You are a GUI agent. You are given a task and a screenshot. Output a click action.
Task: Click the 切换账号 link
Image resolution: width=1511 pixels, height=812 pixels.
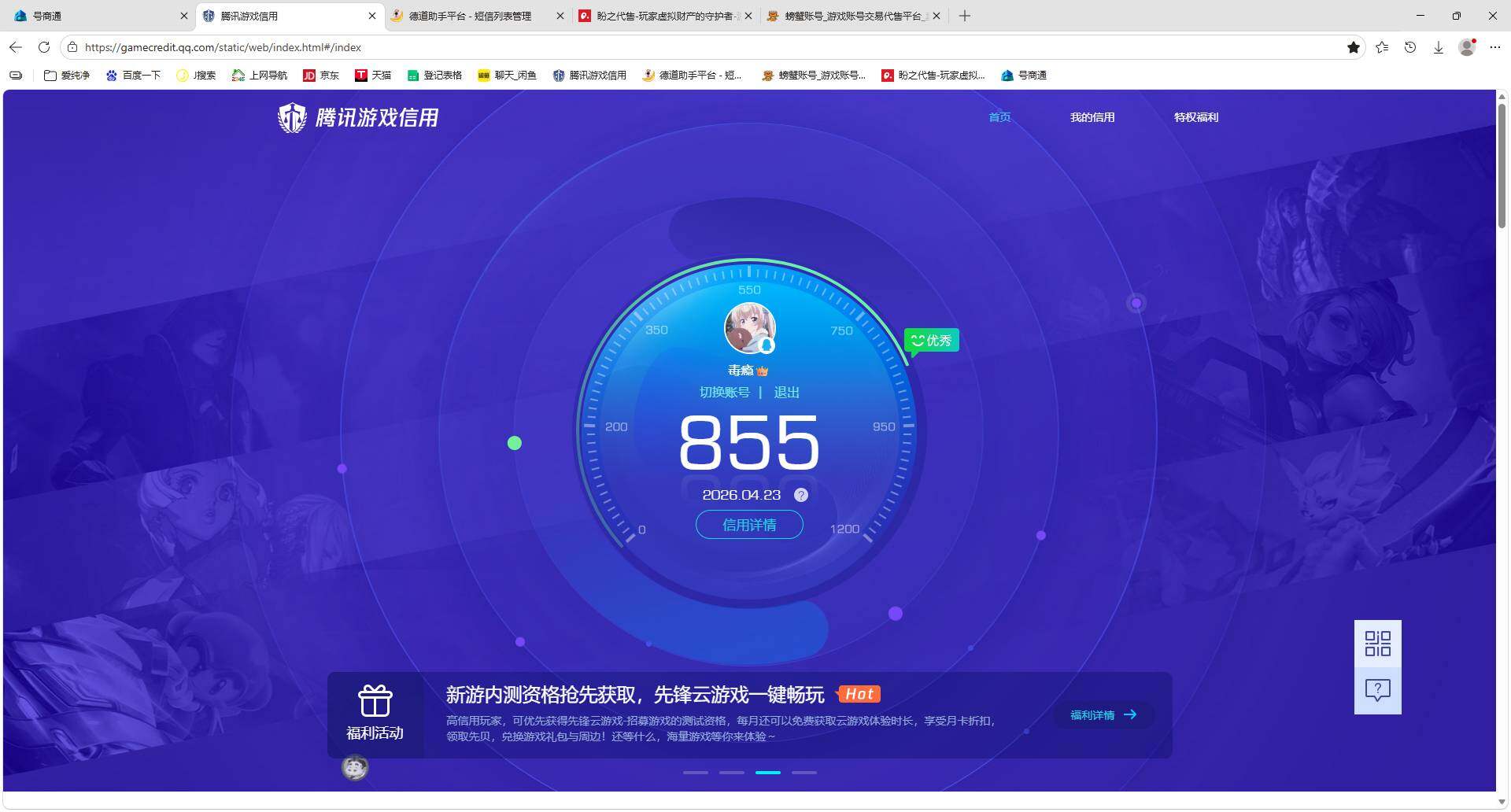click(725, 392)
